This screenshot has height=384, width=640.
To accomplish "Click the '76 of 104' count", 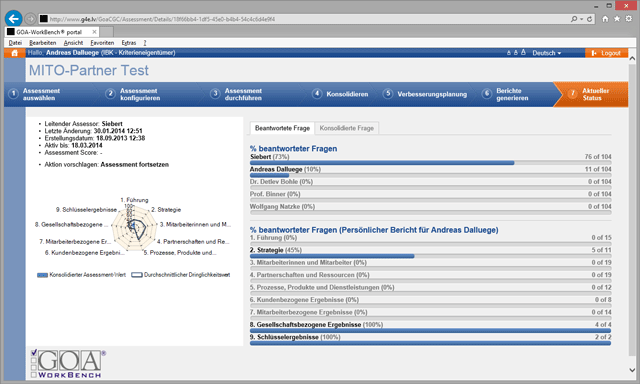I will pos(598,157).
